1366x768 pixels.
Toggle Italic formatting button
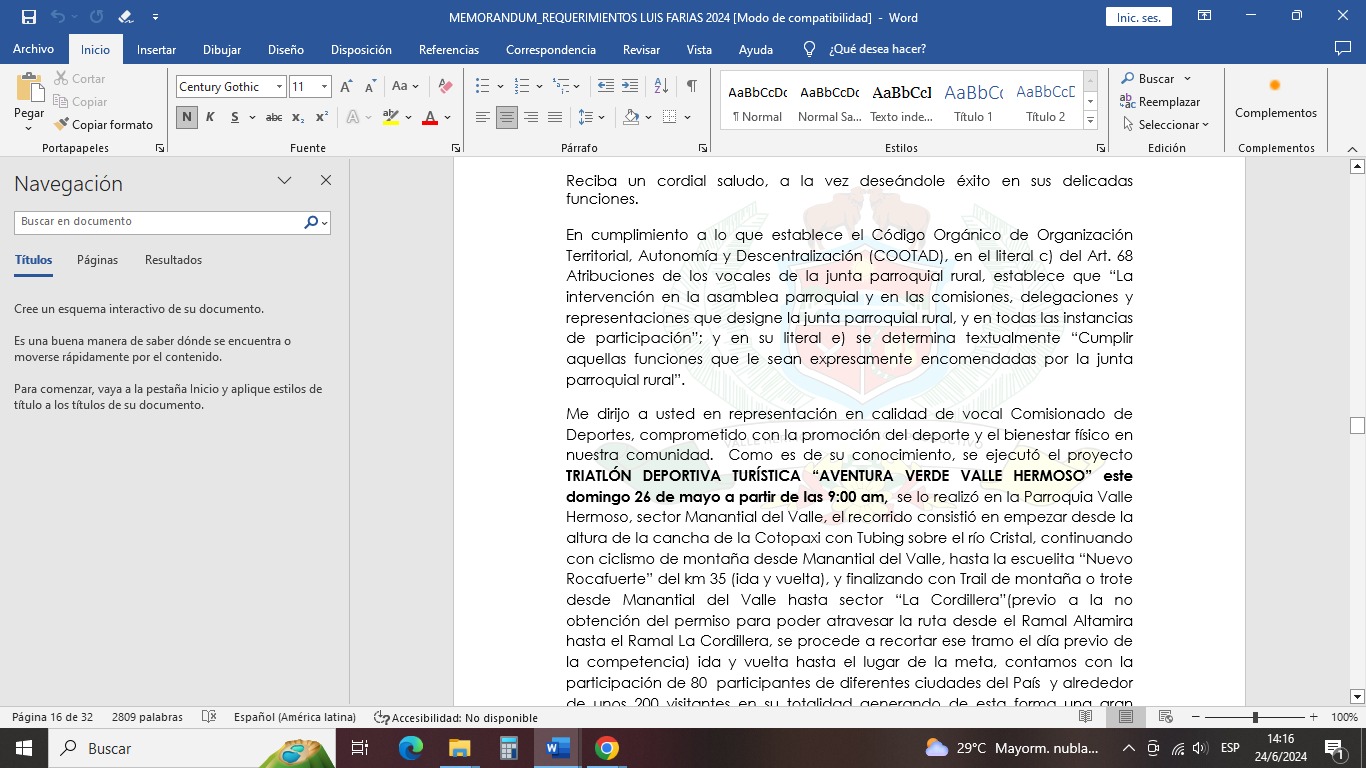click(x=210, y=118)
